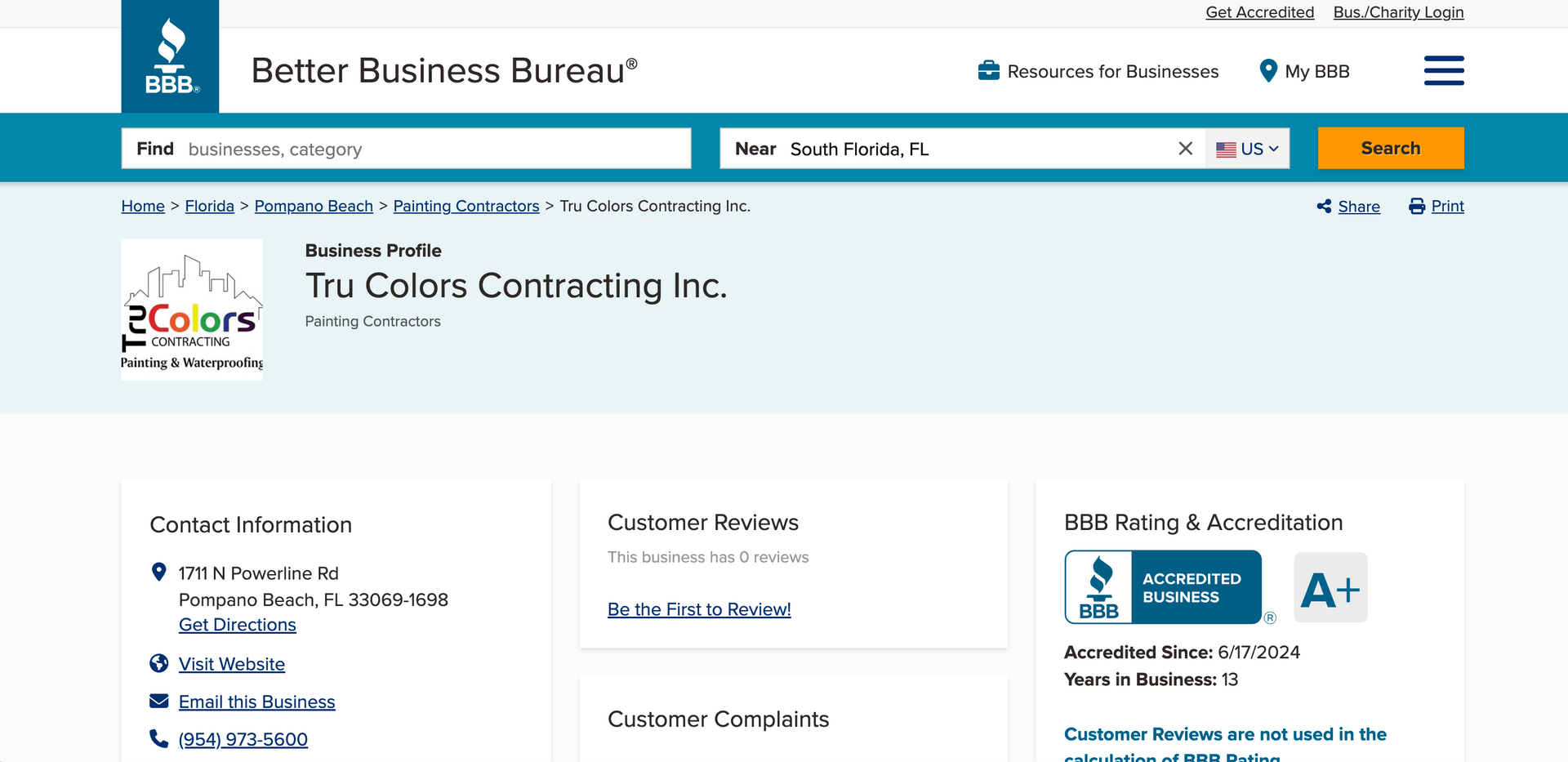Click the Share icon above the profile
Viewport: 1568px width, 762px height.
(1325, 207)
